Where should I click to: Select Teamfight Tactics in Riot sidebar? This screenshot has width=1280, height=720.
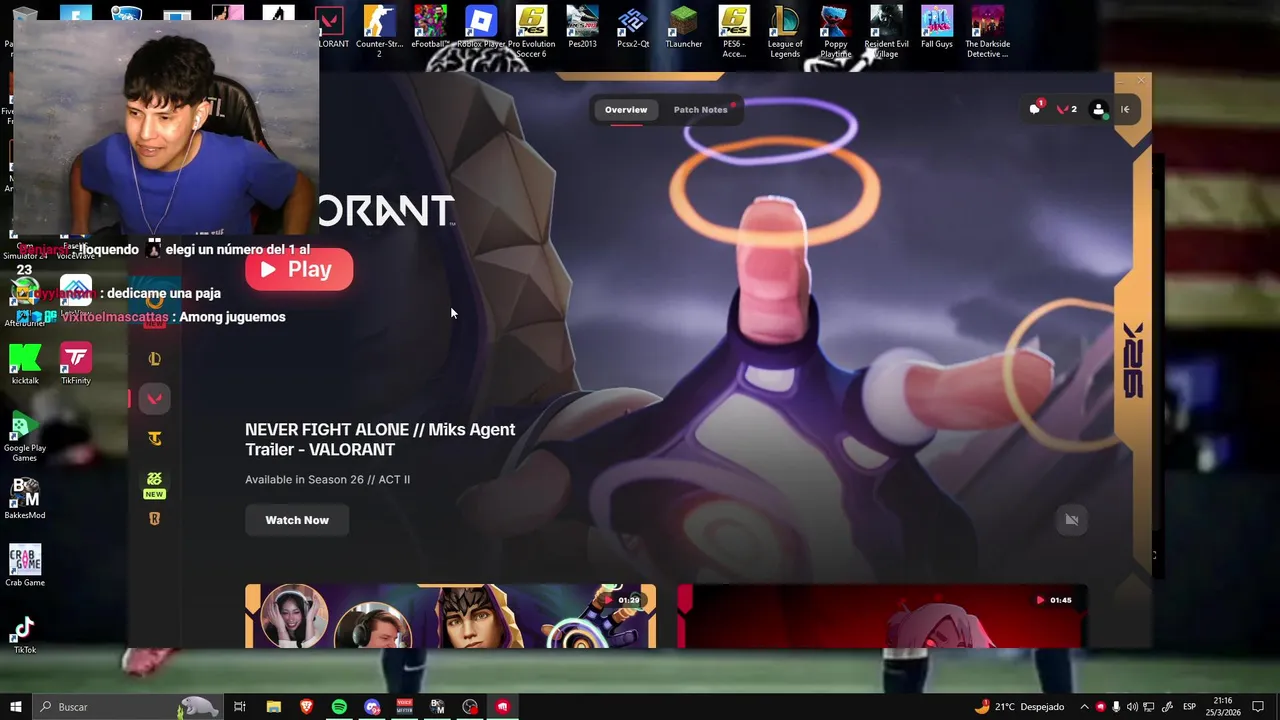(154, 438)
